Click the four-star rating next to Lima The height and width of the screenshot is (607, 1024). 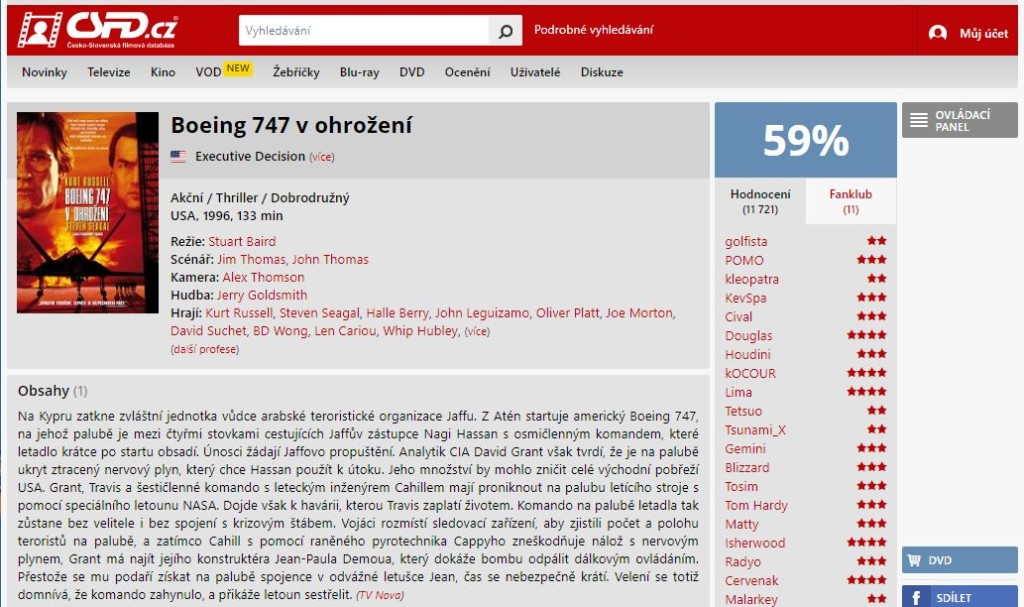click(867, 392)
